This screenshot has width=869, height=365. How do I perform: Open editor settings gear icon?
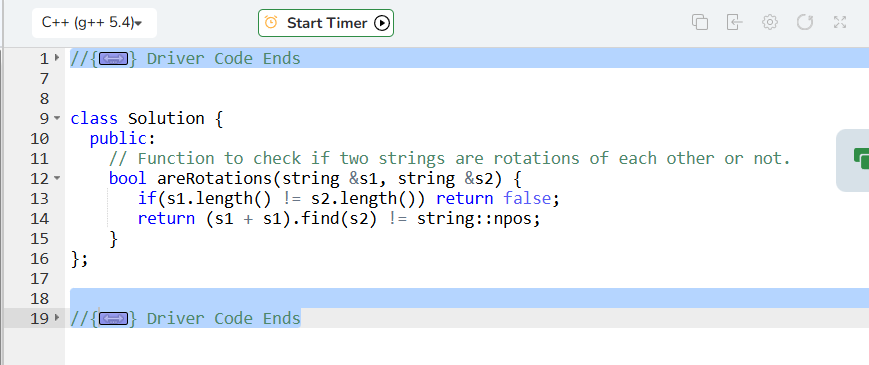coord(770,22)
